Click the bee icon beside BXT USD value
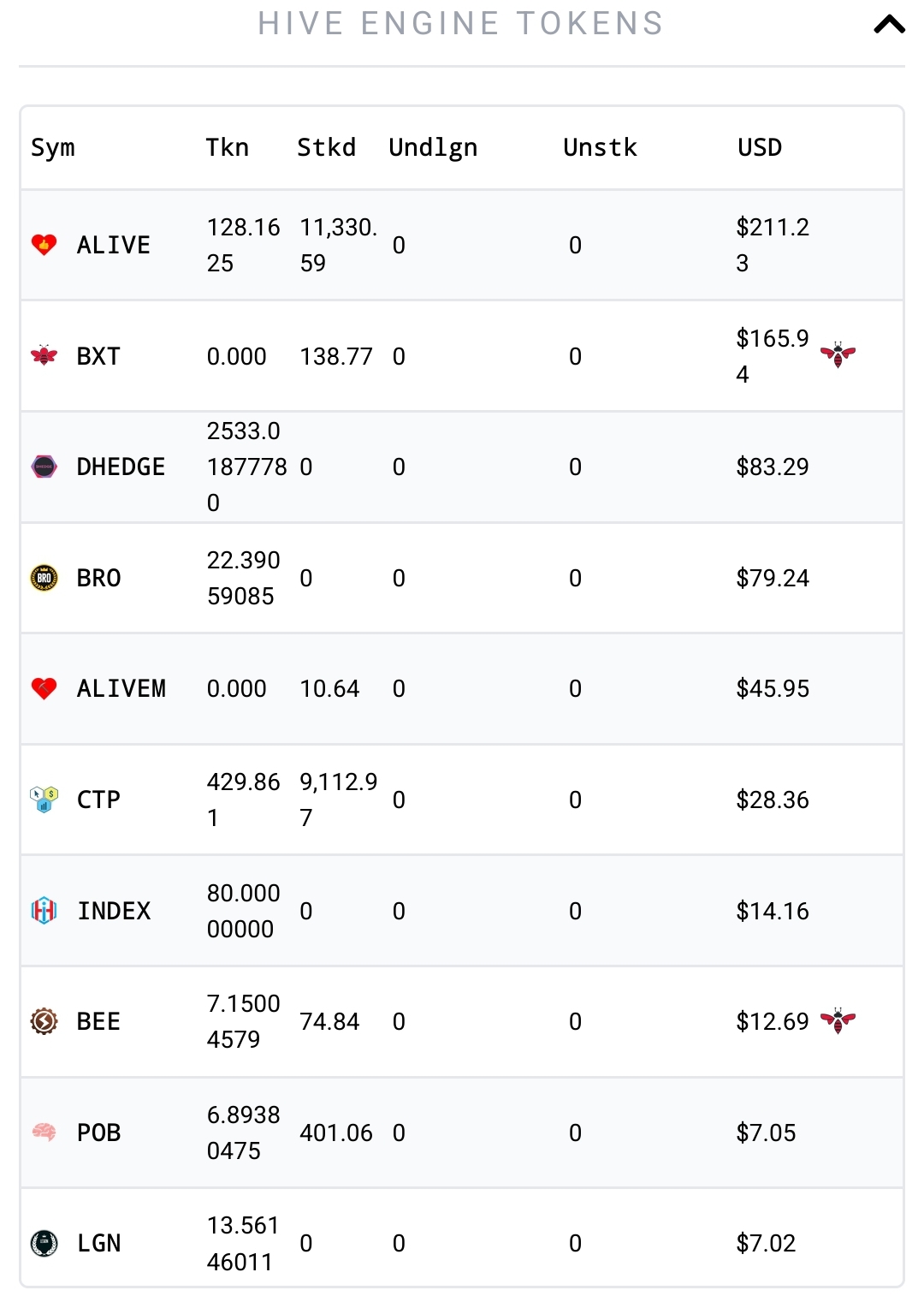Screen dimensions: 924x1302 (838, 354)
